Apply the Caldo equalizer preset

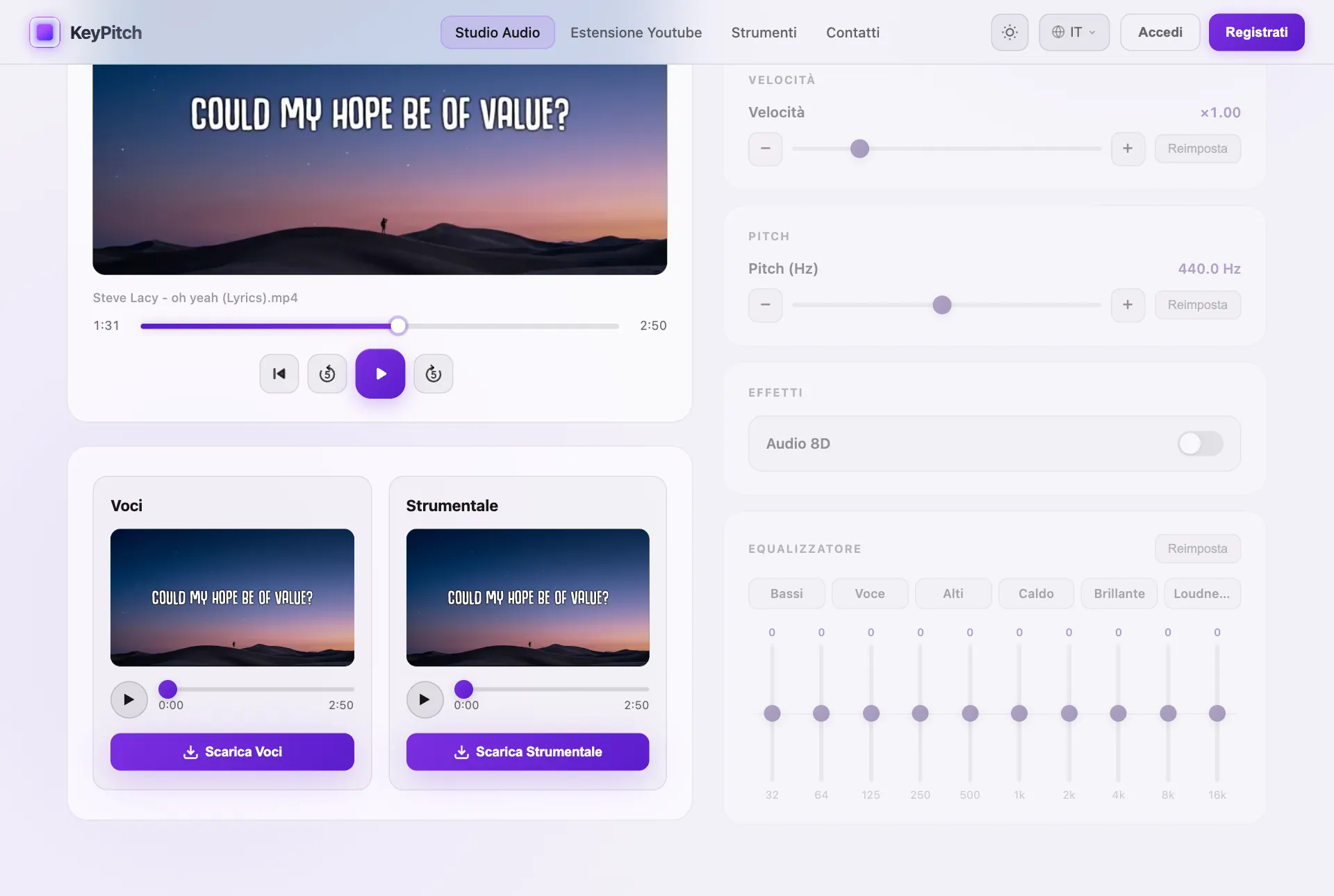click(1036, 594)
